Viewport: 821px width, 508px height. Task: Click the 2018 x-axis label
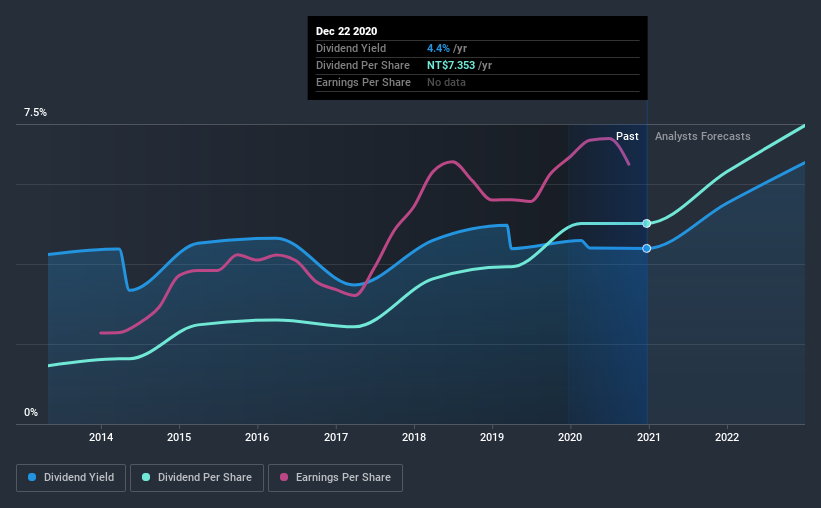click(x=414, y=437)
